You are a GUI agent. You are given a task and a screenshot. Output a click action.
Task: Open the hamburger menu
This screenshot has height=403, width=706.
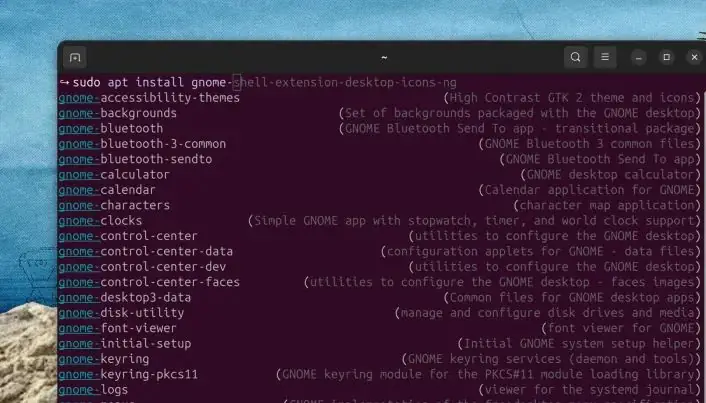pos(605,57)
